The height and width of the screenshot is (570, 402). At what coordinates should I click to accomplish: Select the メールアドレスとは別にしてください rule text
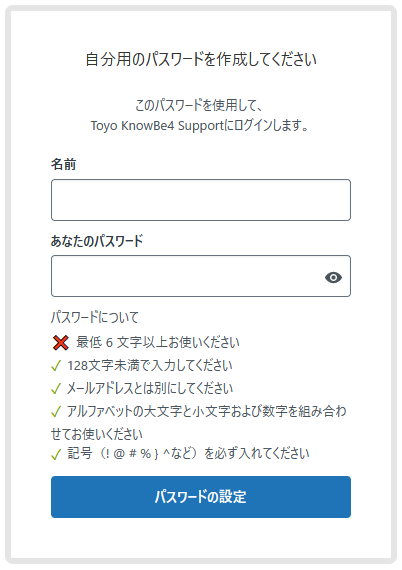tap(150, 389)
